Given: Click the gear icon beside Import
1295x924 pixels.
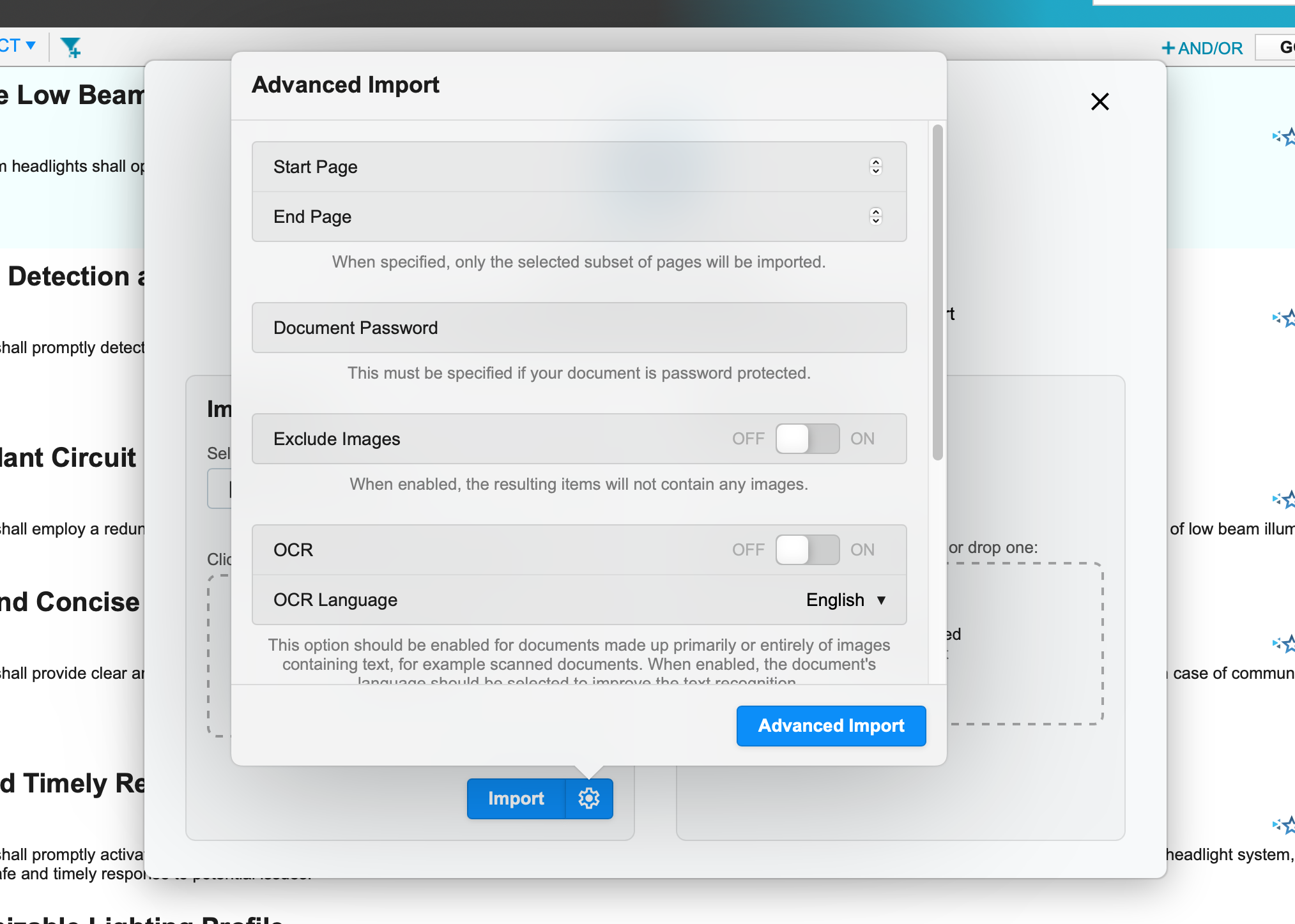Looking at the screenshot, I should [x=589, y=798].
